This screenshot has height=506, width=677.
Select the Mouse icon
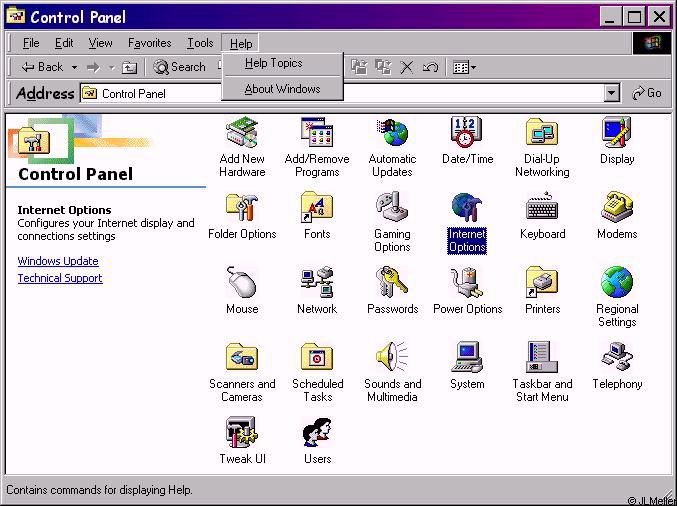242,283
